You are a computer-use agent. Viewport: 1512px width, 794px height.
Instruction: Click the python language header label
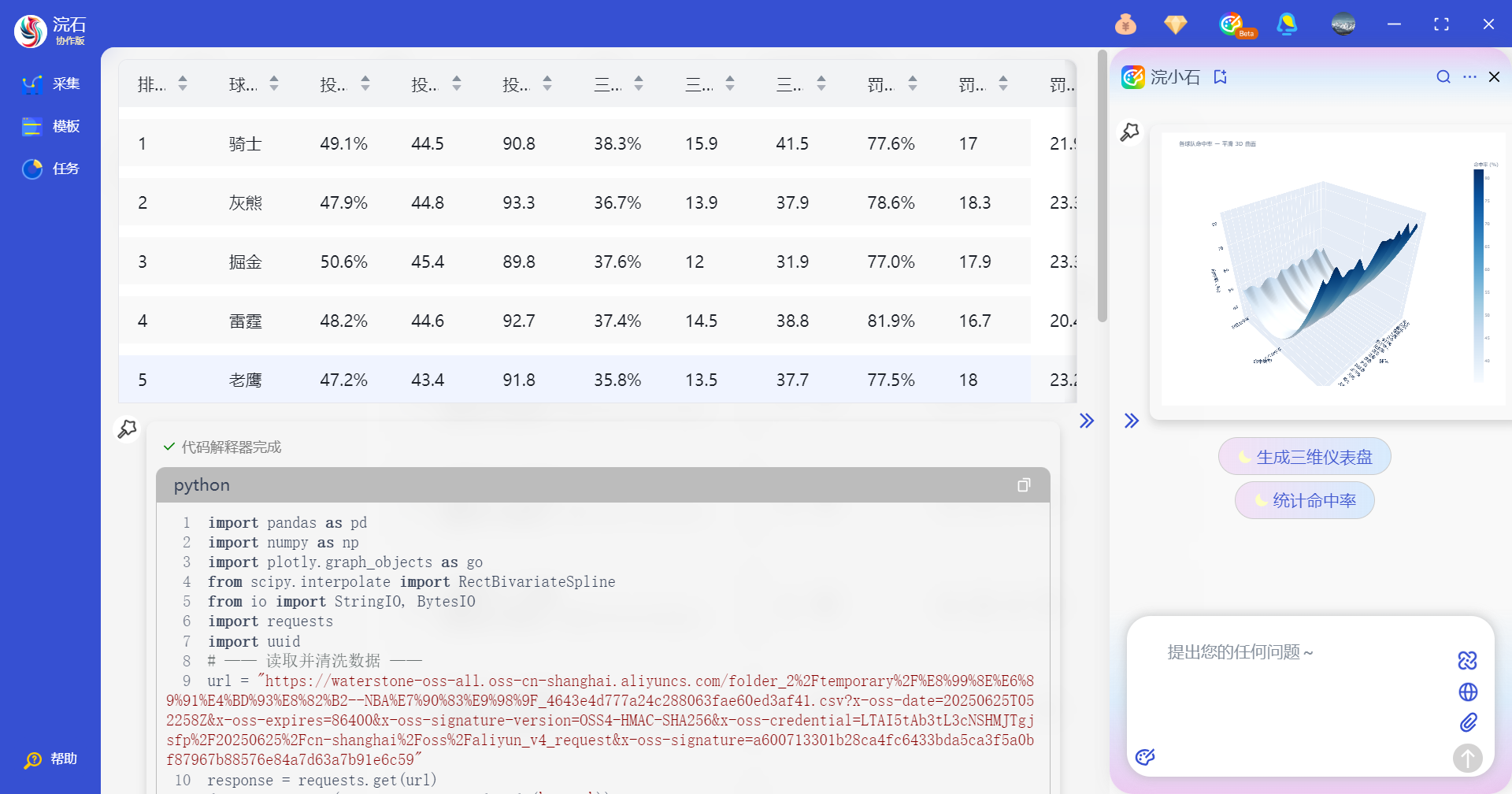(202, 485)
